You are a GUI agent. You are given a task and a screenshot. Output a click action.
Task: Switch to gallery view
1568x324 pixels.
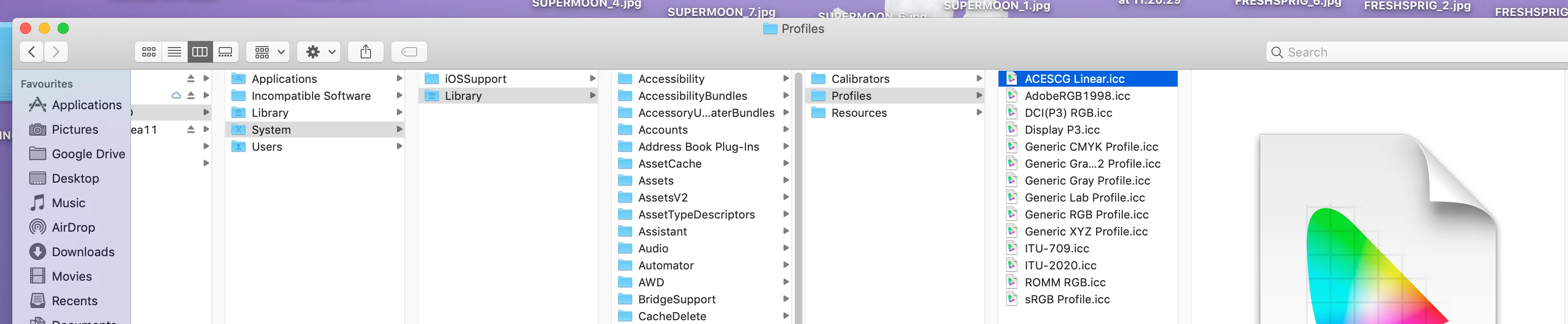(225, 52)
